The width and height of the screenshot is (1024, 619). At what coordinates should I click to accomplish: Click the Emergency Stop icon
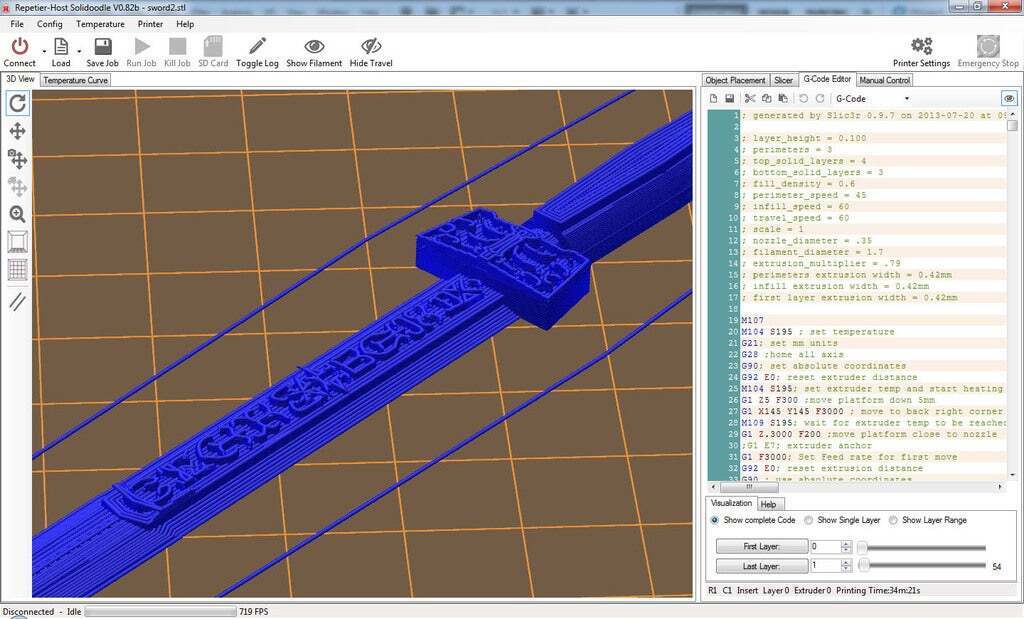coord(988,46)
